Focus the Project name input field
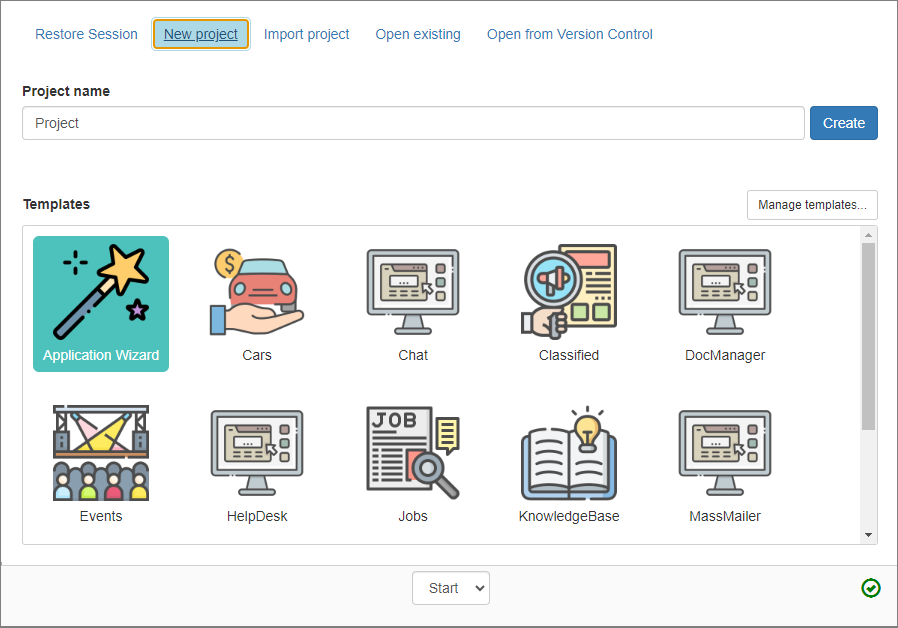 tap(413, 123)
